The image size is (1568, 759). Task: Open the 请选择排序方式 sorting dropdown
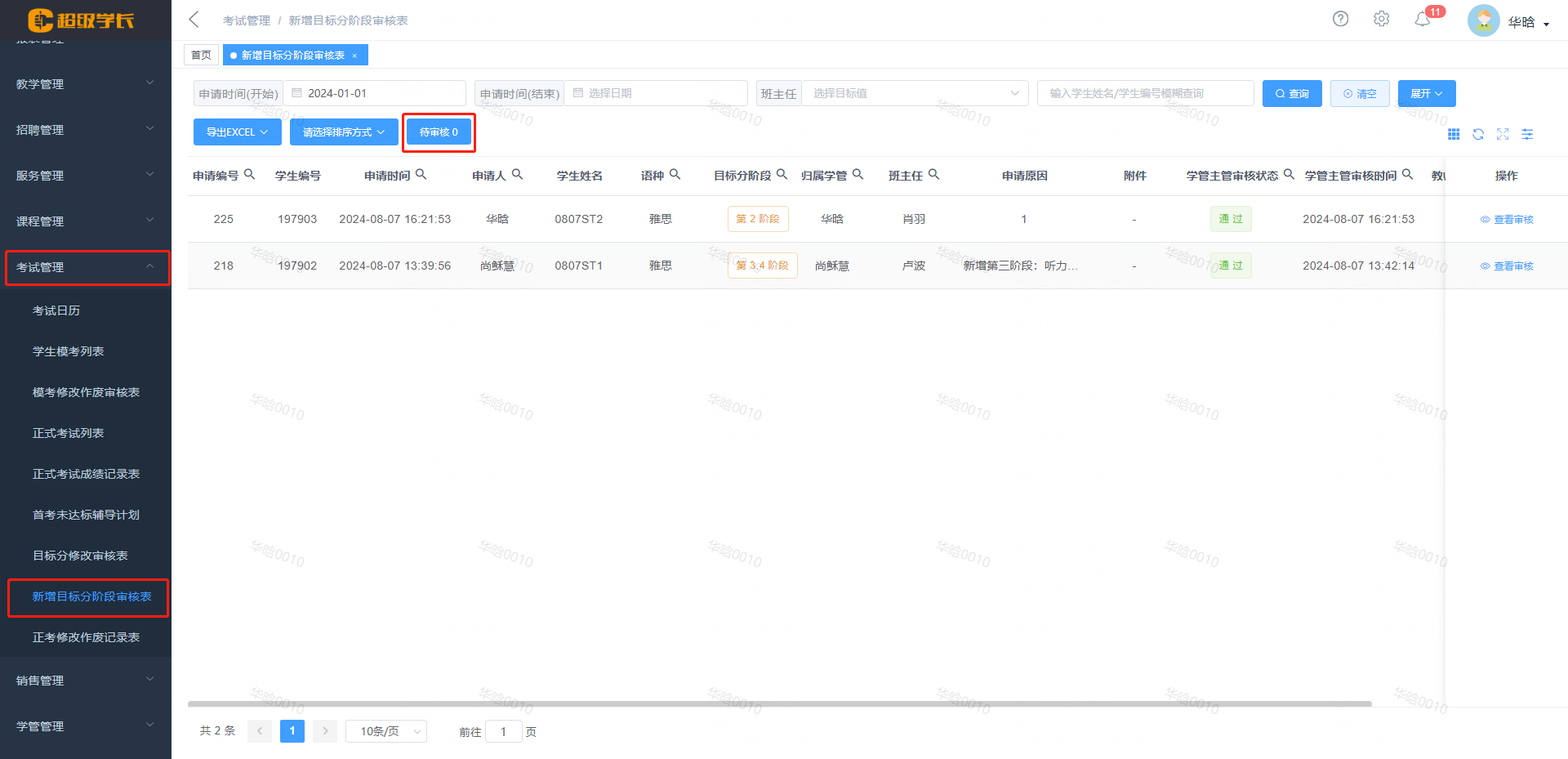coord(343,132)
